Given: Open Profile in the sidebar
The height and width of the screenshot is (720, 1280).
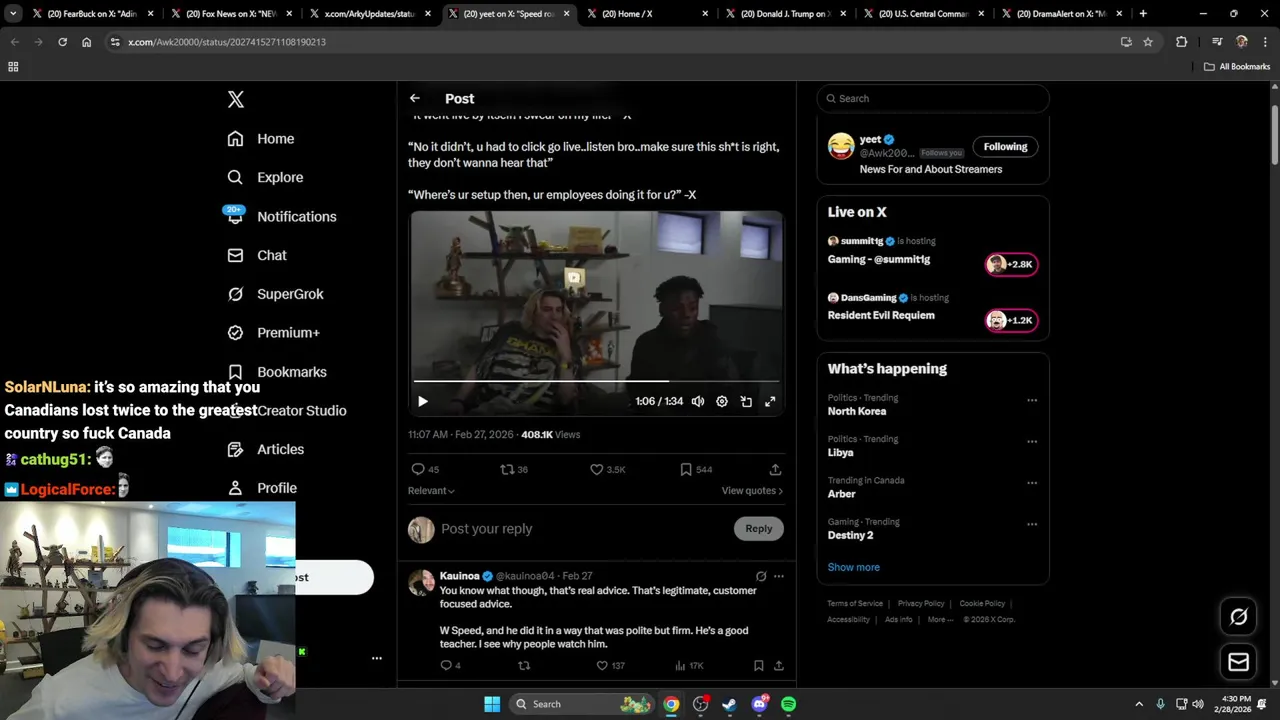Looking at the screenshot, I should point(262,488).
